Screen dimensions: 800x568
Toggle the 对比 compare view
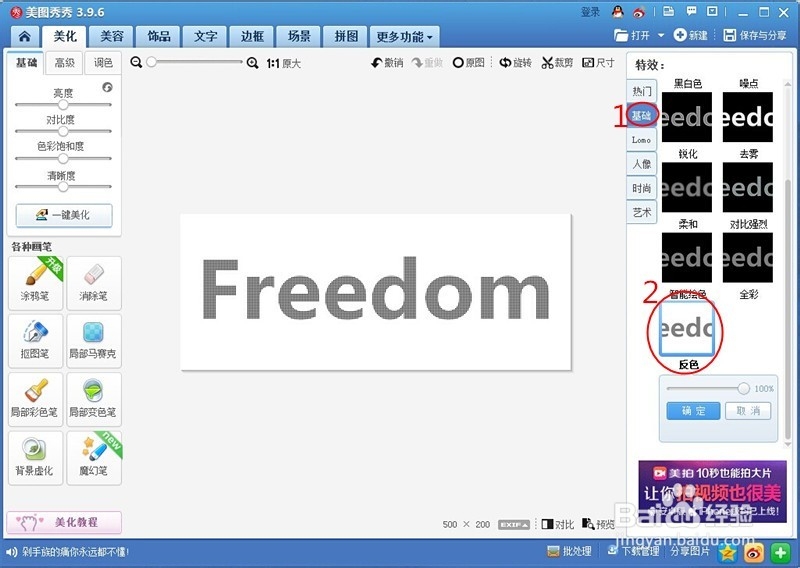click(x=558, y=524)
